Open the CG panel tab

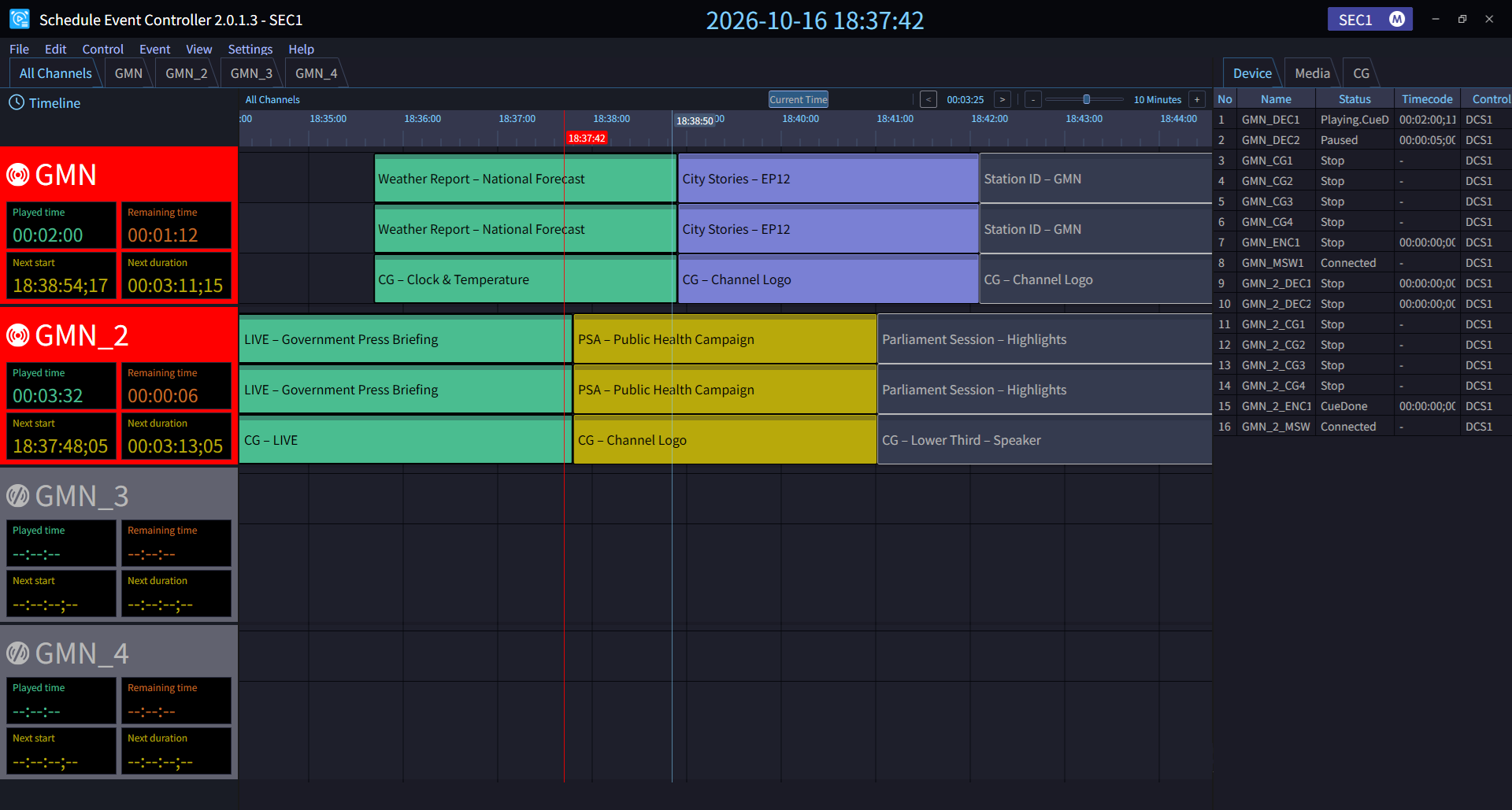1361,73
